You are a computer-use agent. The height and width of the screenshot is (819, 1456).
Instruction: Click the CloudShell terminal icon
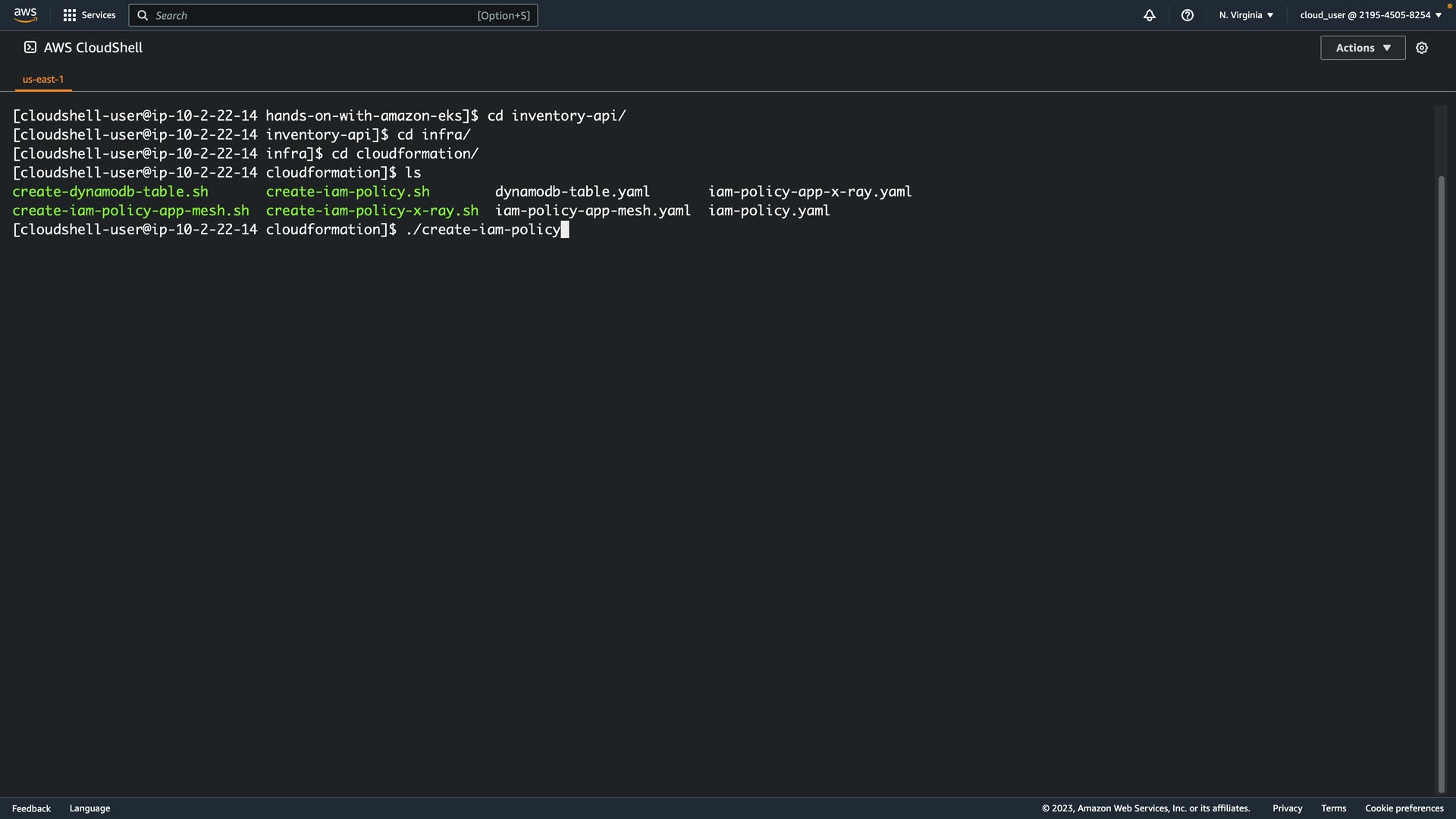(x=30, y=48)
